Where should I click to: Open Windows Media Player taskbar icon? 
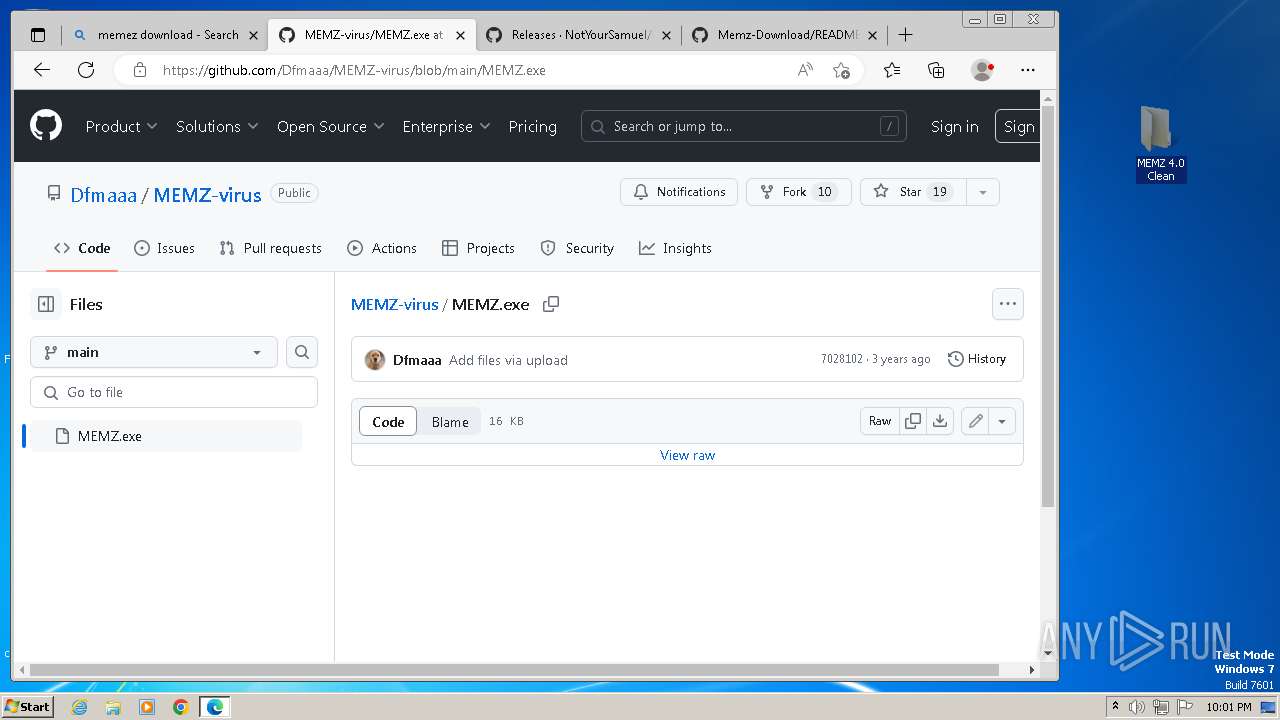click(x=147, y=707)
